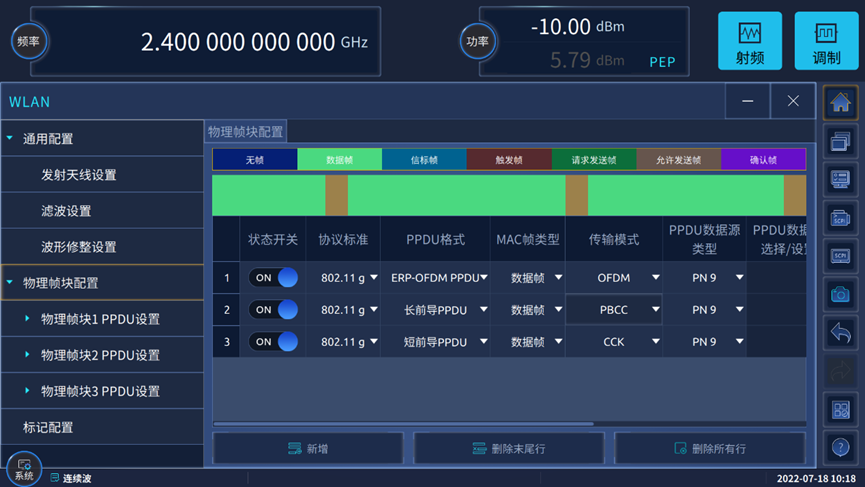The width and height of the screenshot is (865, 487).
Task: Click the multi-window icon in right sidebar
Action: (x=840, y=141)
